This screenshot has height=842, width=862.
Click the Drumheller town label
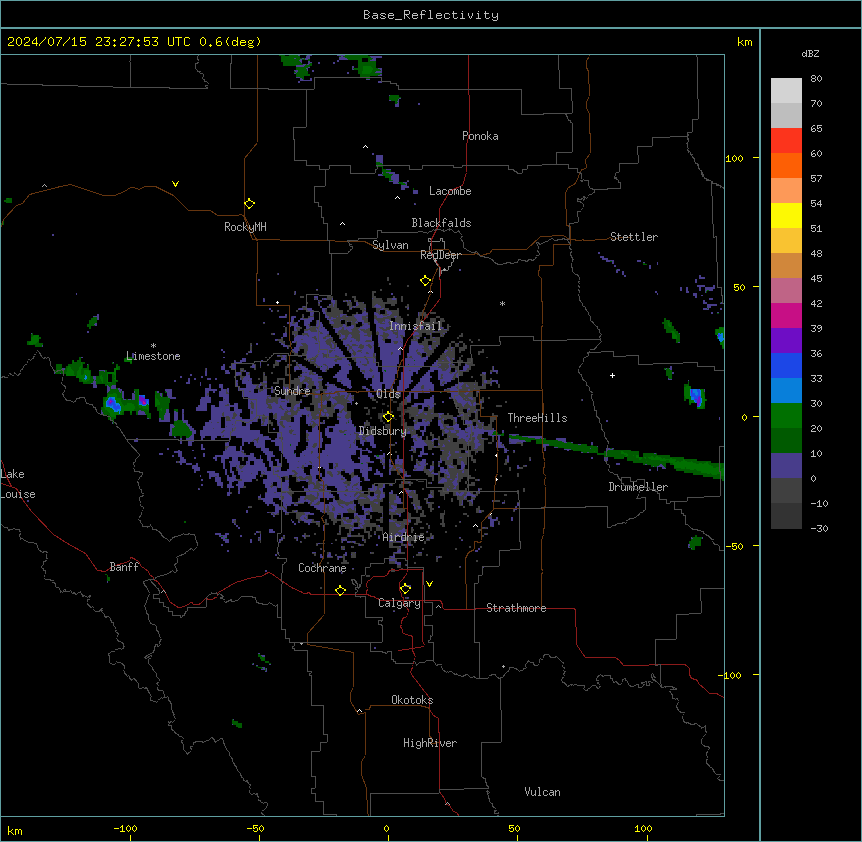pos(638,487)
